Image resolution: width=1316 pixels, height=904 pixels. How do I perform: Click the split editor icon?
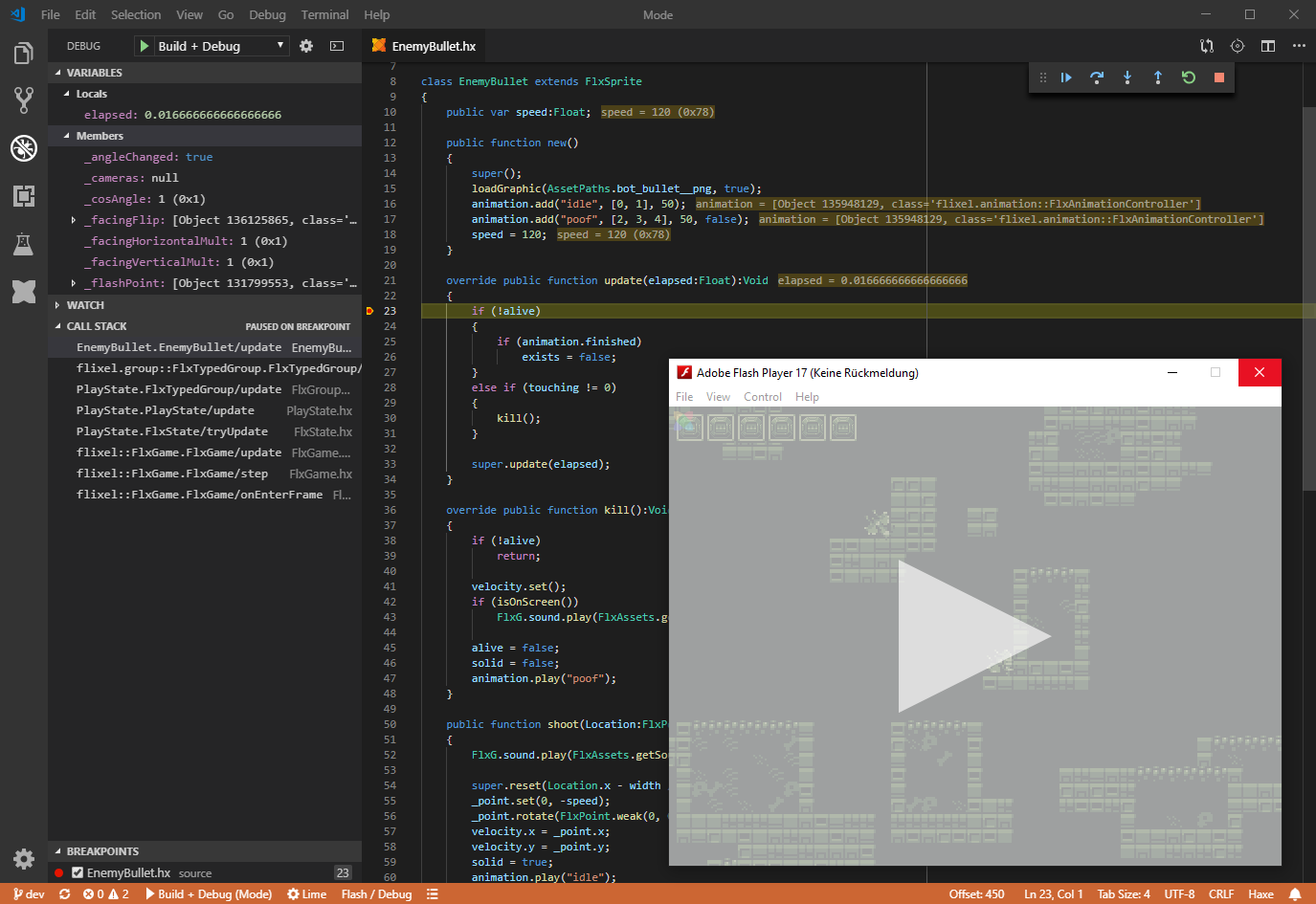pos(1268,46)
